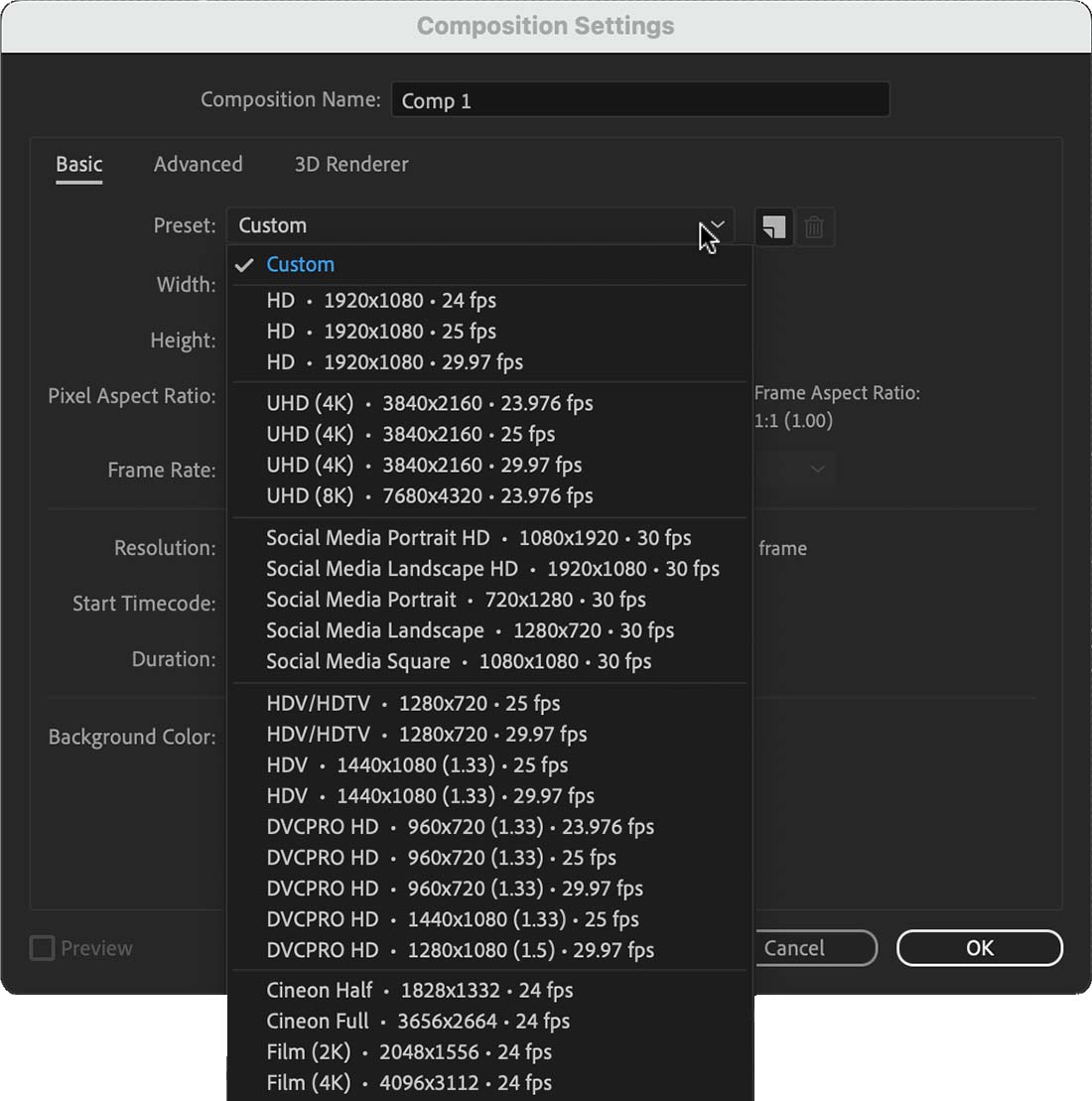Expand the dimmed frame rate dropdown arrow
Screen dimensions: 1092x1101
(817, 469)
